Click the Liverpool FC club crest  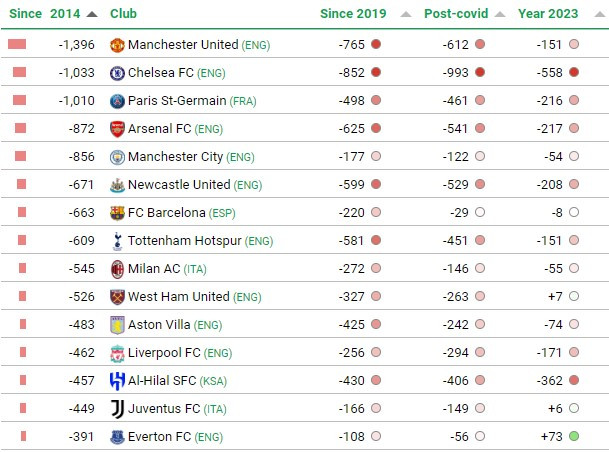tap(117, 353)
